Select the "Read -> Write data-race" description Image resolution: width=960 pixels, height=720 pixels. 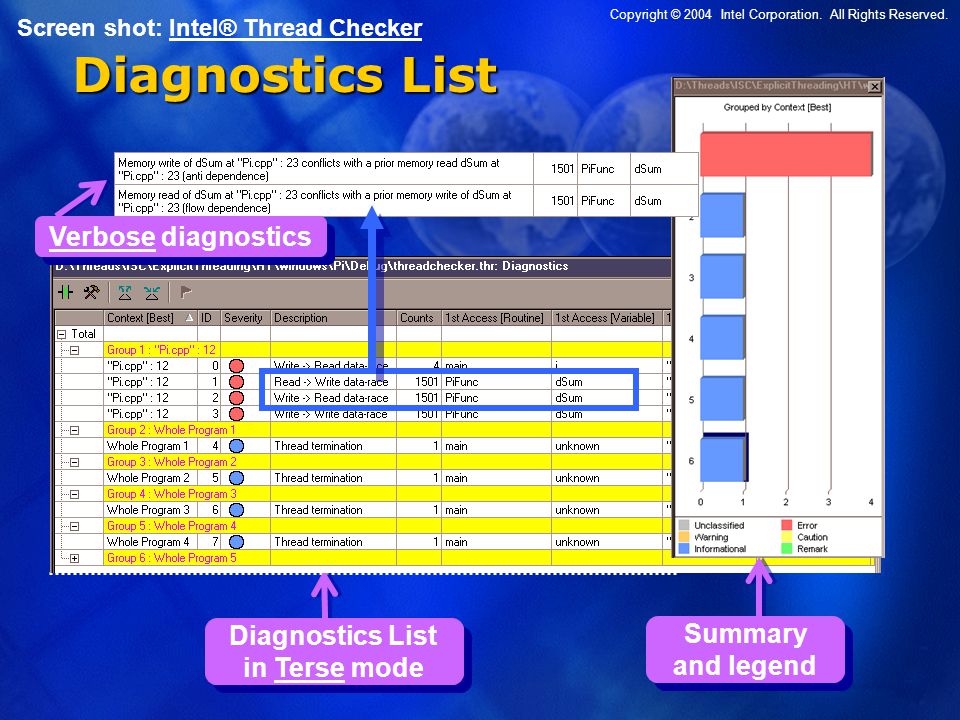pos(331,381)
